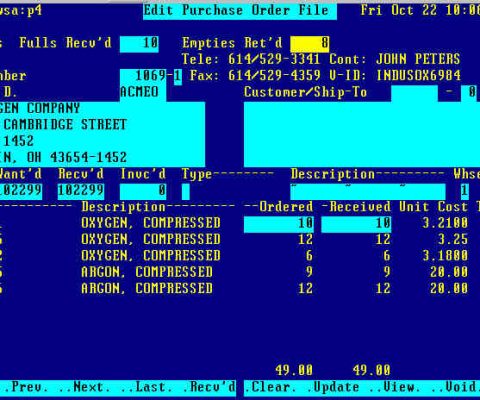Click the Customer/Ship-To code field
This screenshot has height=400, width=480.
(x=414, y=93)
